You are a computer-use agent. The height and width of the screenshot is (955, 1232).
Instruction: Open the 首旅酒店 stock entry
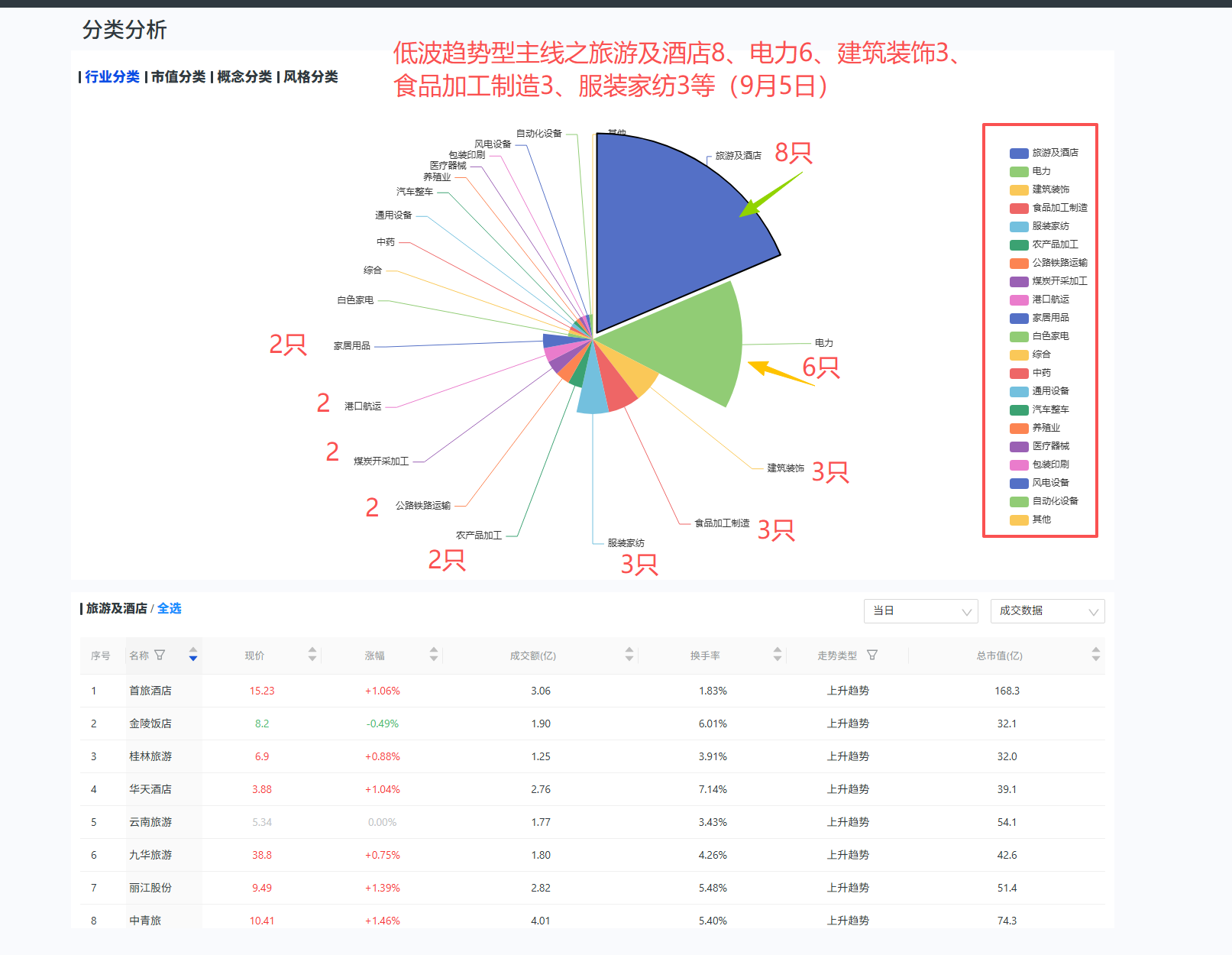pyautogui.click(x=150, y=690)
